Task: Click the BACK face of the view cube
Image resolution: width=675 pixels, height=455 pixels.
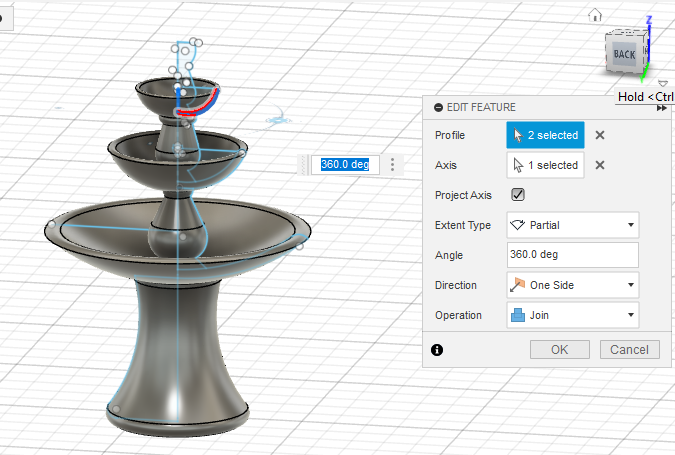Action: (625, 54)
